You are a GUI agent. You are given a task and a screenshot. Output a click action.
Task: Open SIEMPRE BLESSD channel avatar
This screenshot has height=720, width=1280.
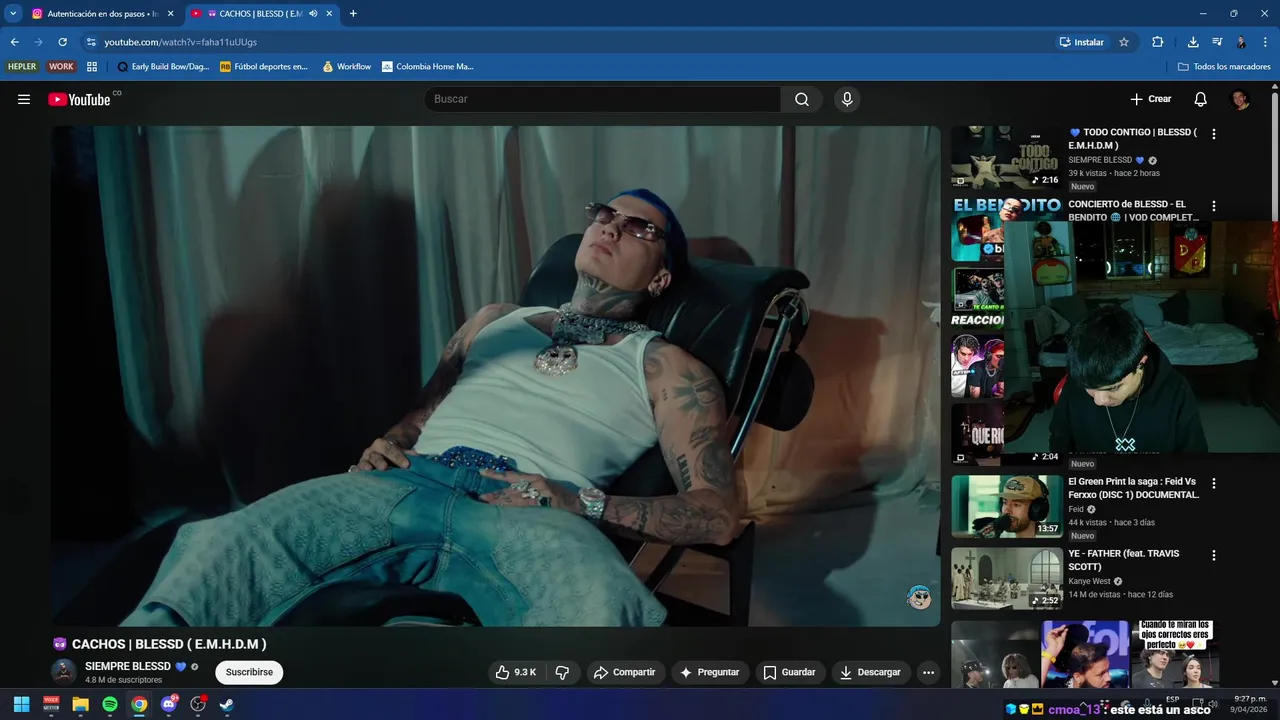coord(64,672)
